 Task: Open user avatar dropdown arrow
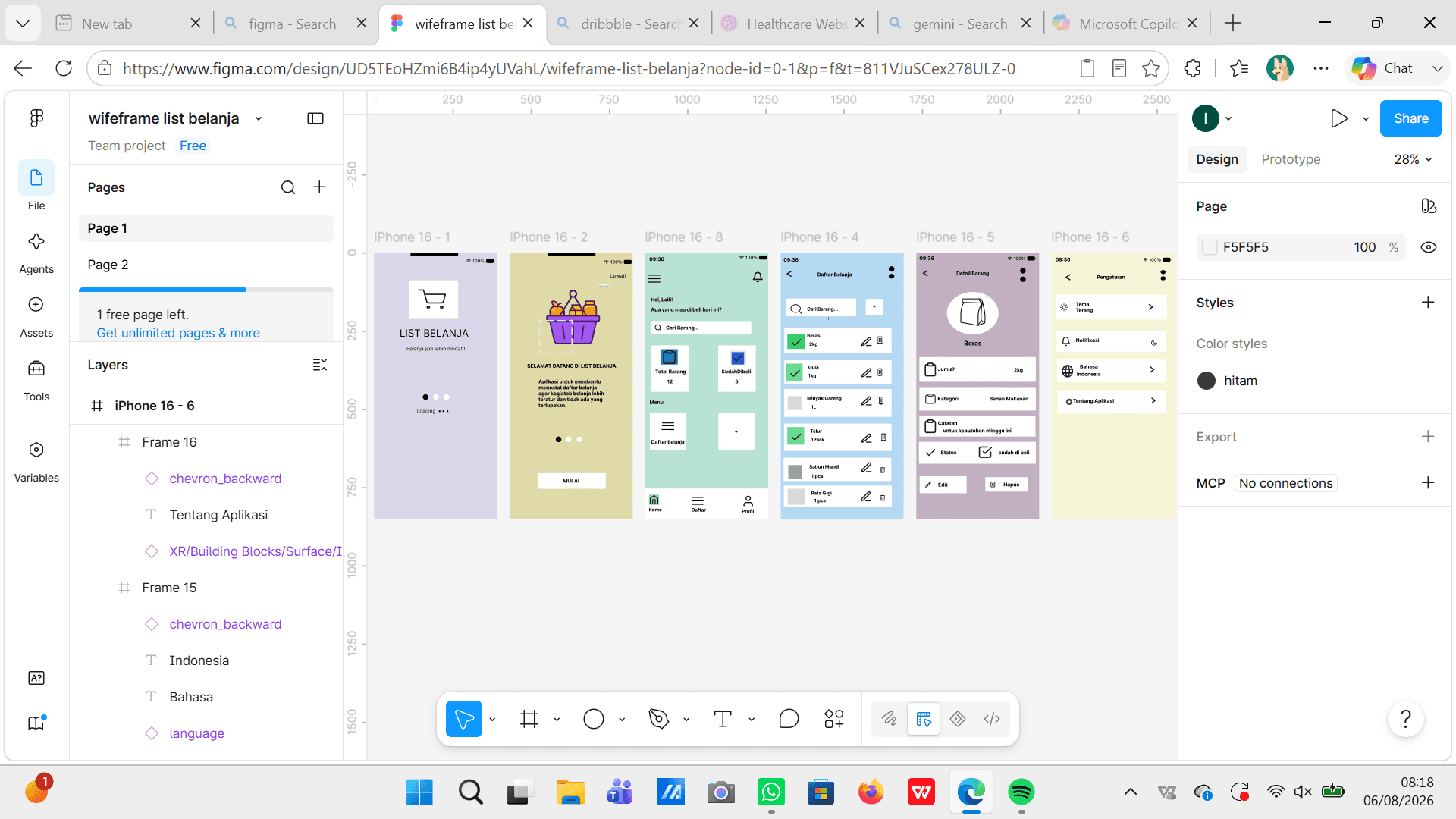point(1228,118)
